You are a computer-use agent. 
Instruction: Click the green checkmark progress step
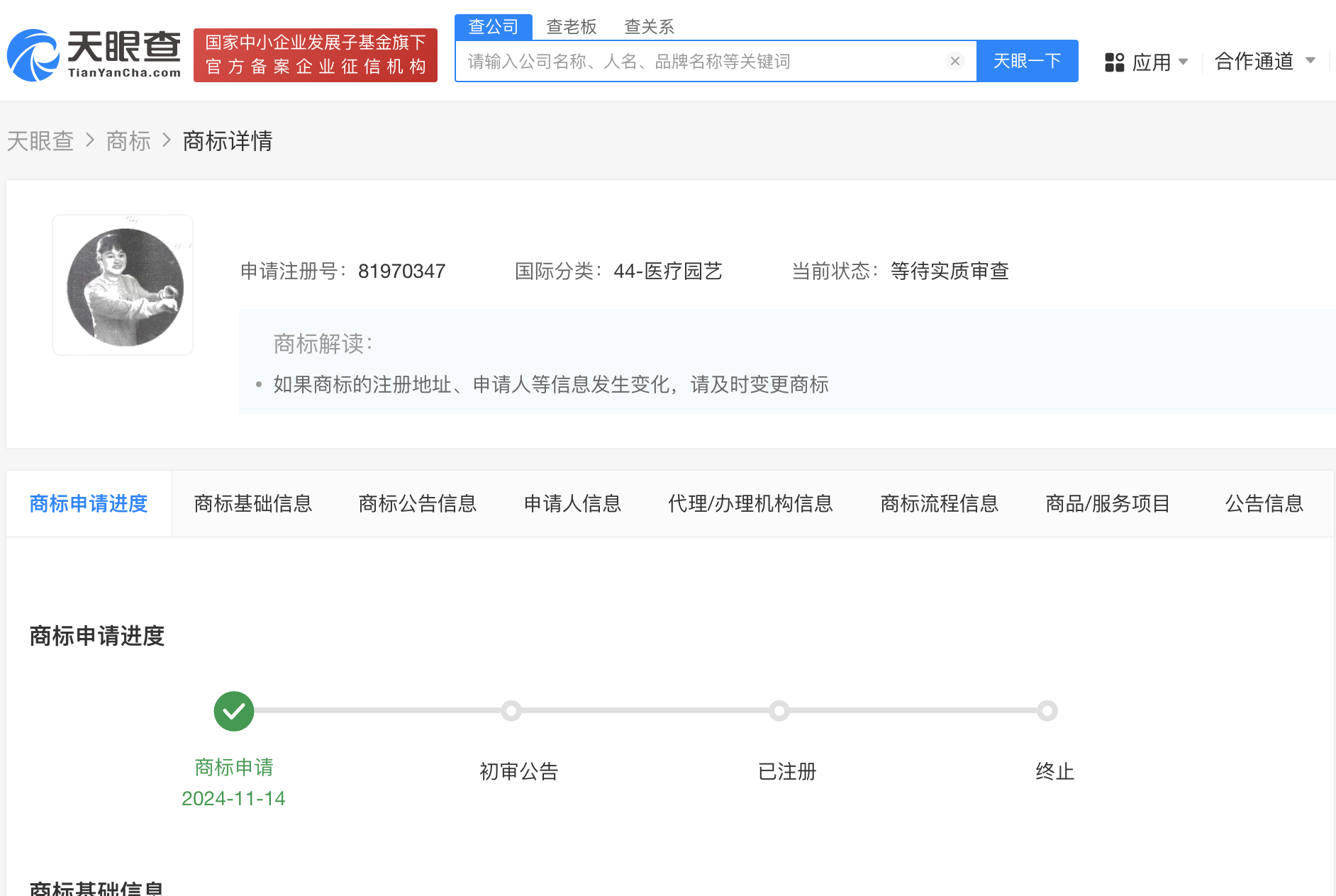(234, 711)
